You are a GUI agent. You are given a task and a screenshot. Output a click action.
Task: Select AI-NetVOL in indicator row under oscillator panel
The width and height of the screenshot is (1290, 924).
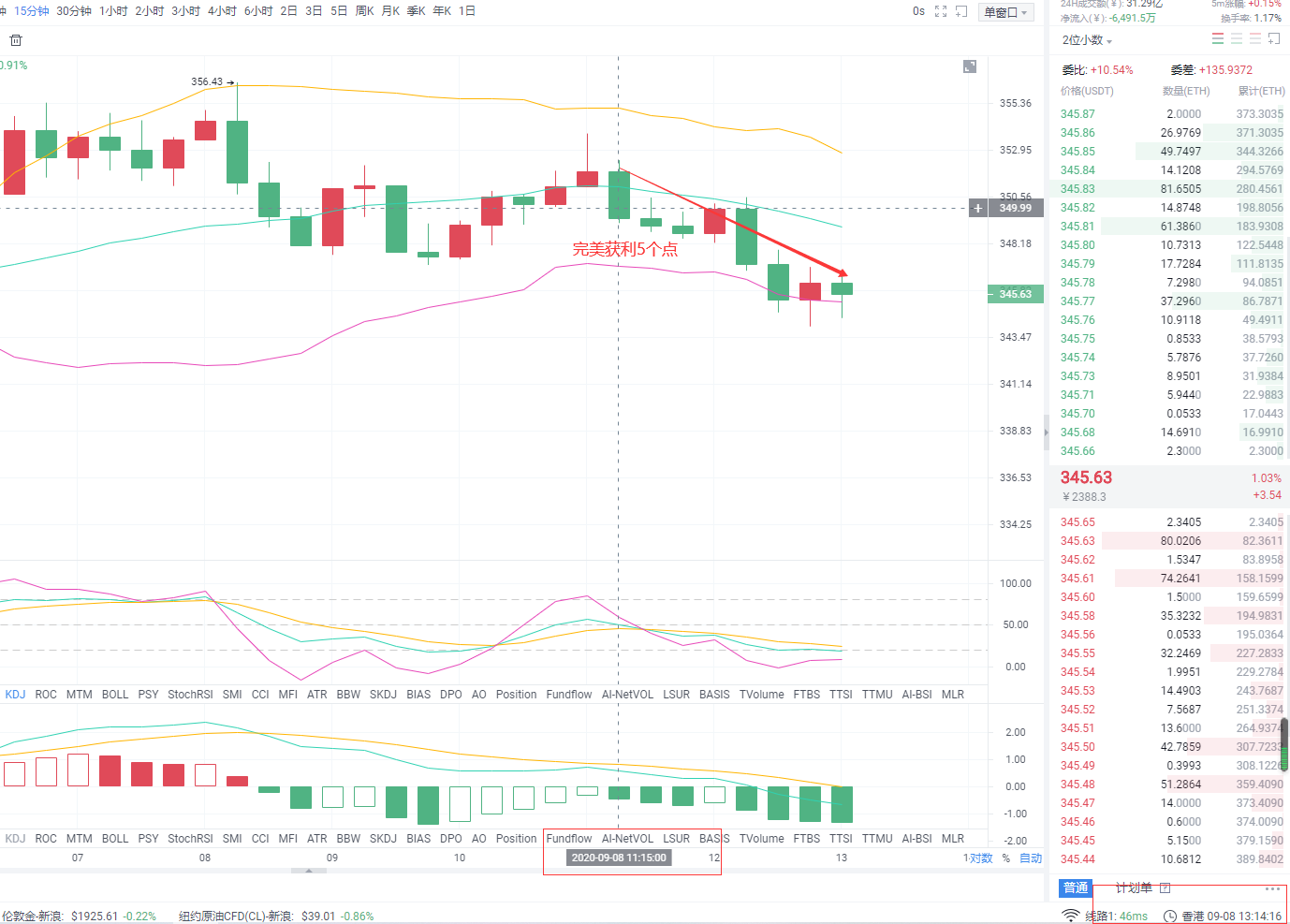click(627, 695)
